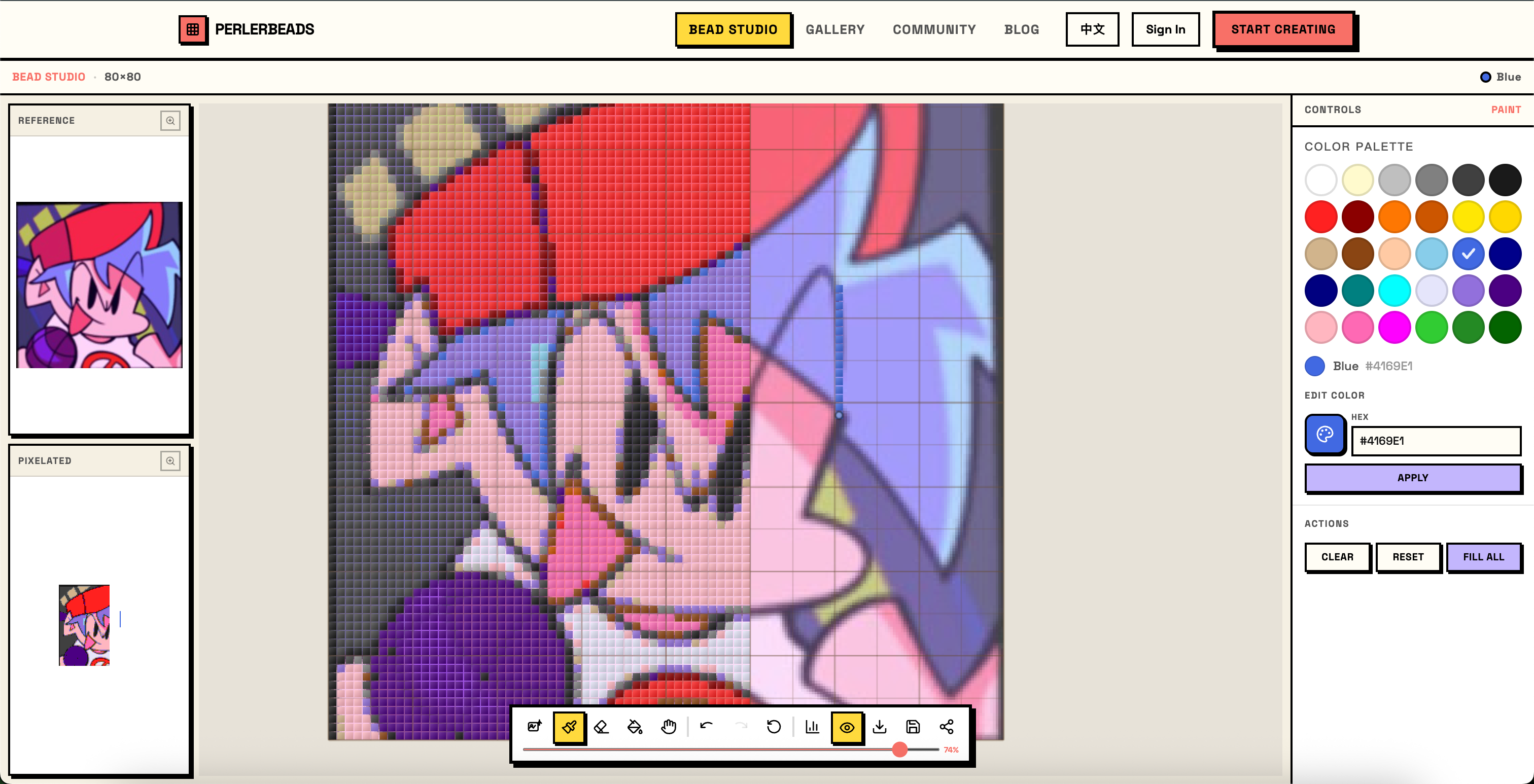
Task: Select the hand pan tool
Action: tap(668, 726)
